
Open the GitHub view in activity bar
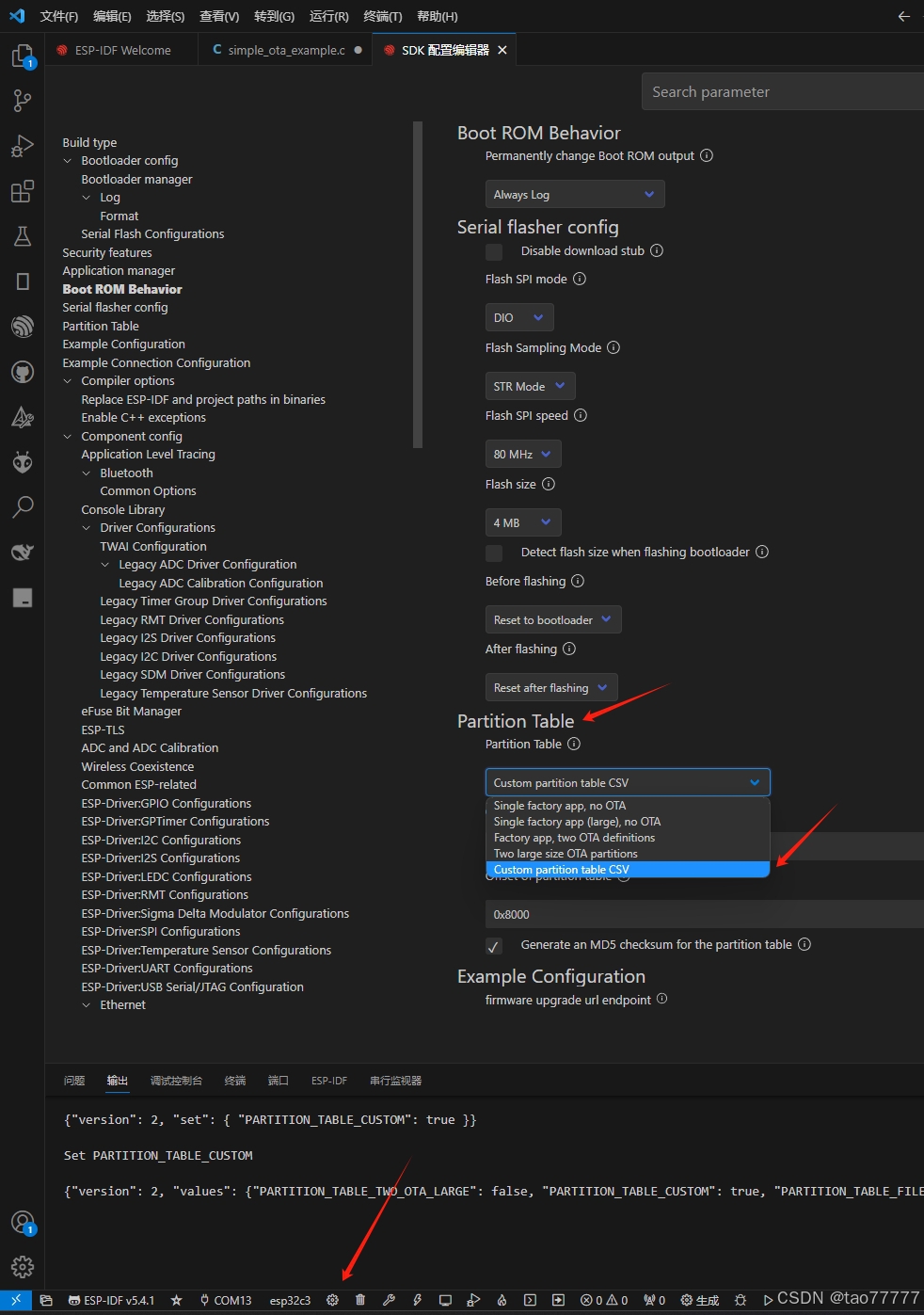23,372
